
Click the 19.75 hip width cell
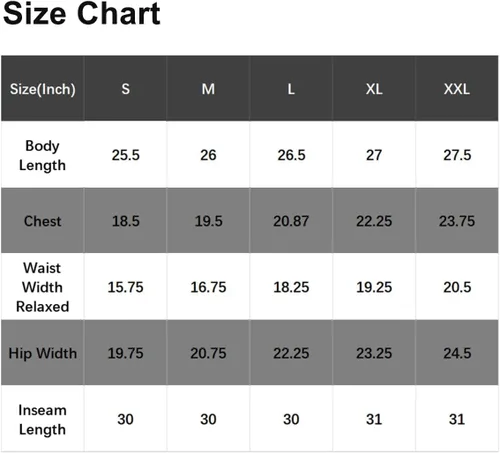coord(125,353)
